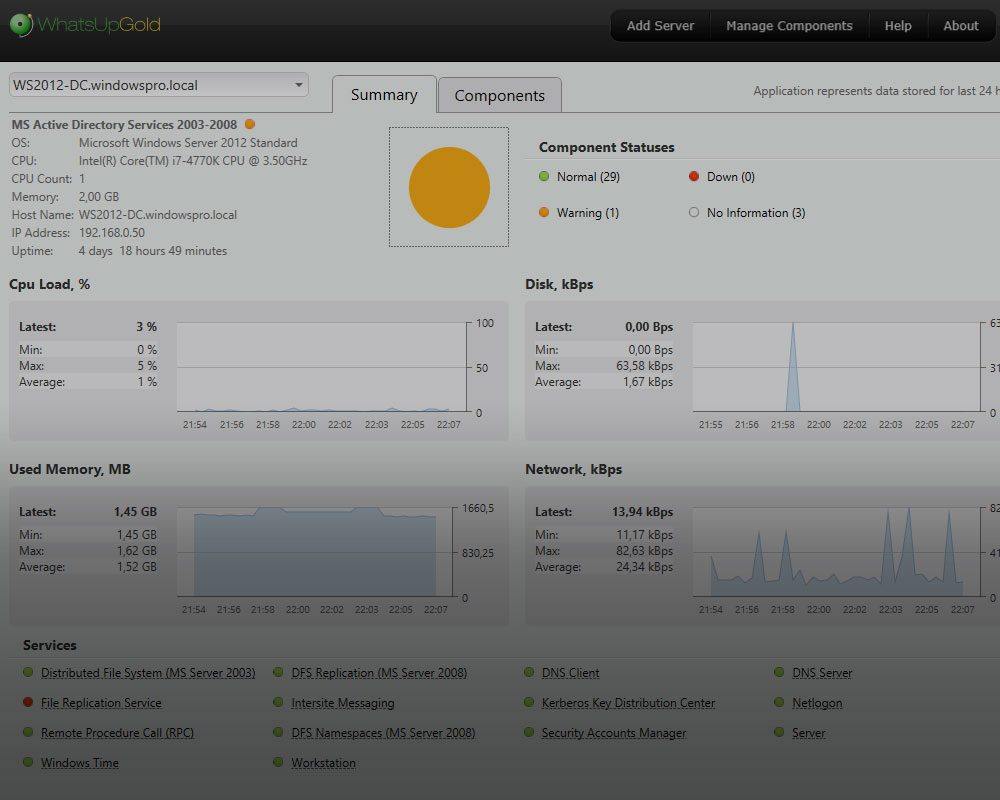Click the green Normal (29) status icon
The image size is (1000, 800).
click(544, 177)
